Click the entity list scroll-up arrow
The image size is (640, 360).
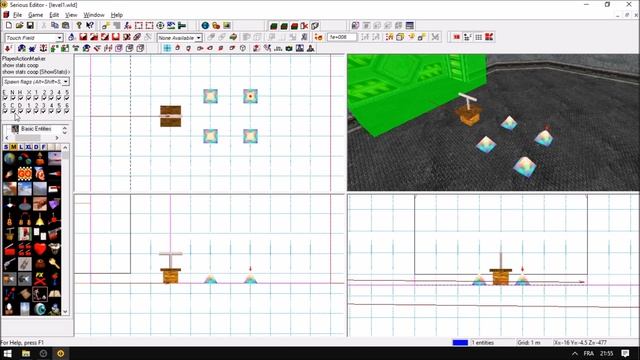[x=65, y=147]
